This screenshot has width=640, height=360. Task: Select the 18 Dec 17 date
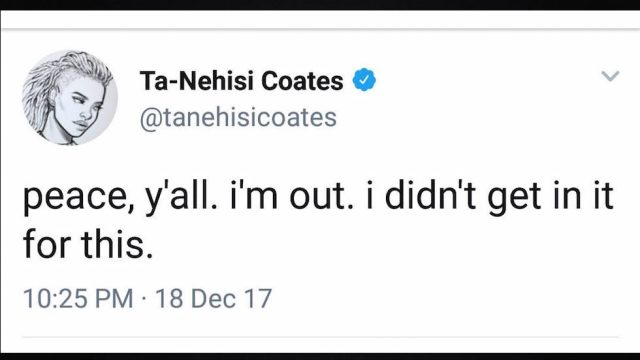pos(213,298)
